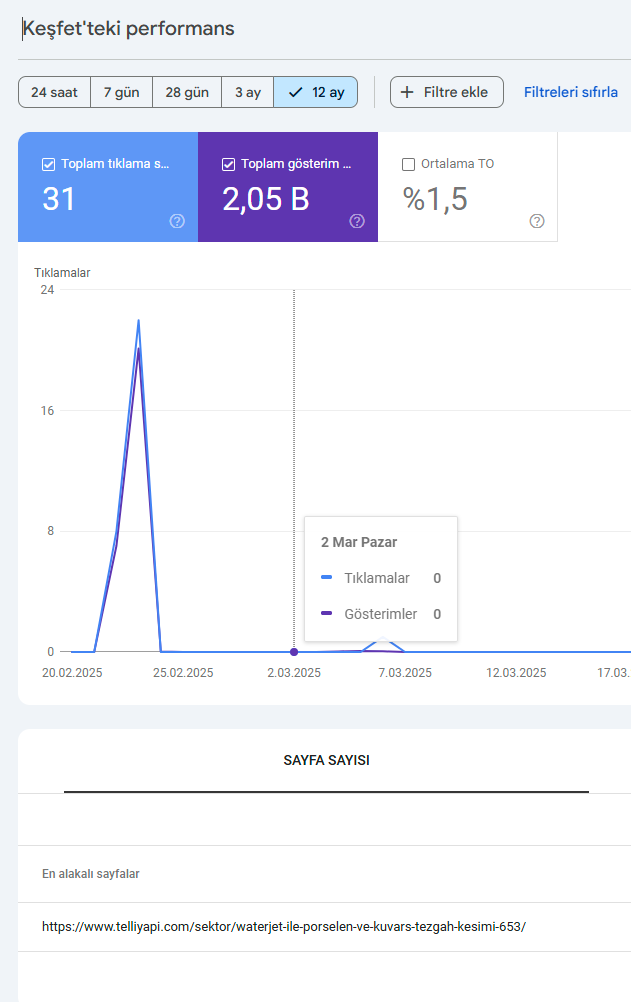Viewport: 631px width, 1002px height.
Task: Click the plus icon in Filtre ekle
Action: (407, 92)
